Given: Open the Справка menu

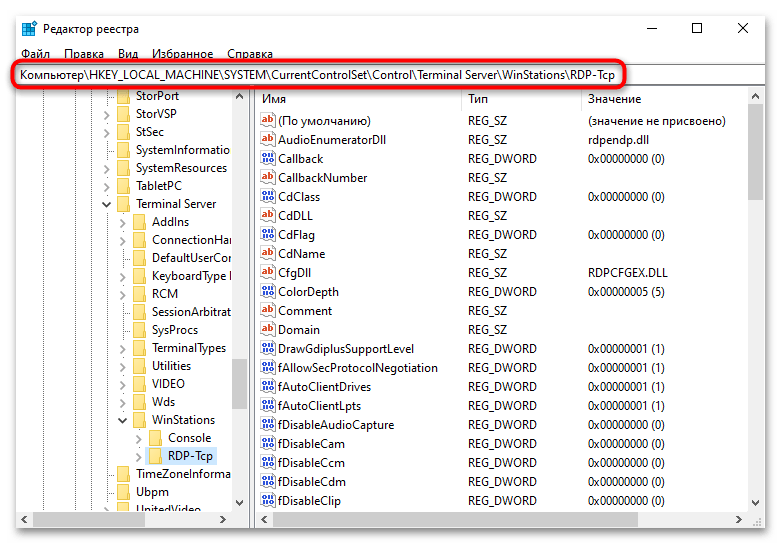Looking at the screenshot, I should pos(250,53).
